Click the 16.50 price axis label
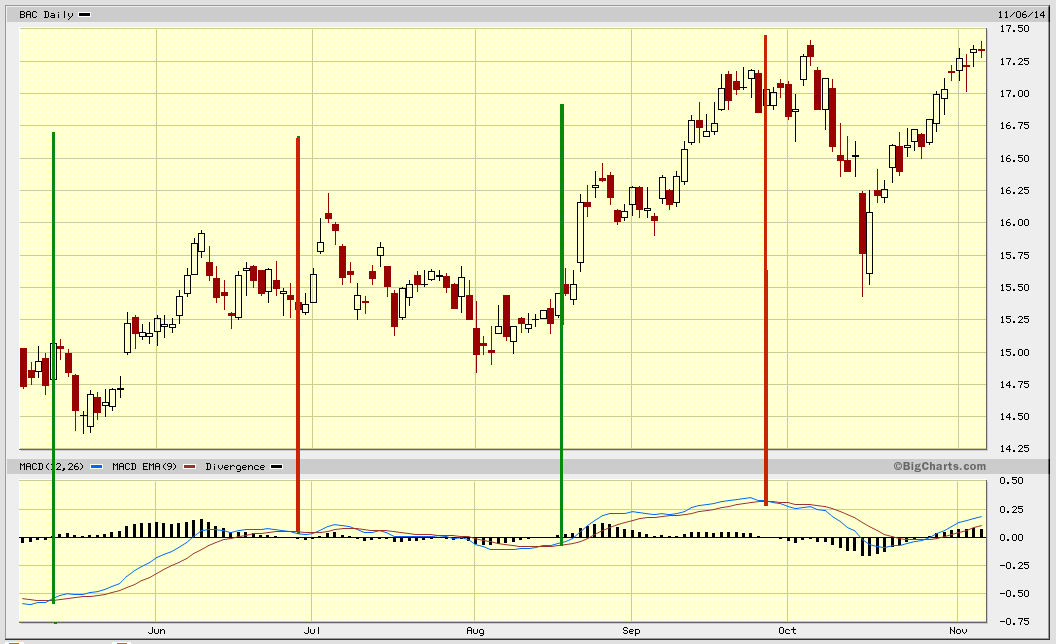The image size is (1056, 644). pyautogui.click(x=1014, y=158)
